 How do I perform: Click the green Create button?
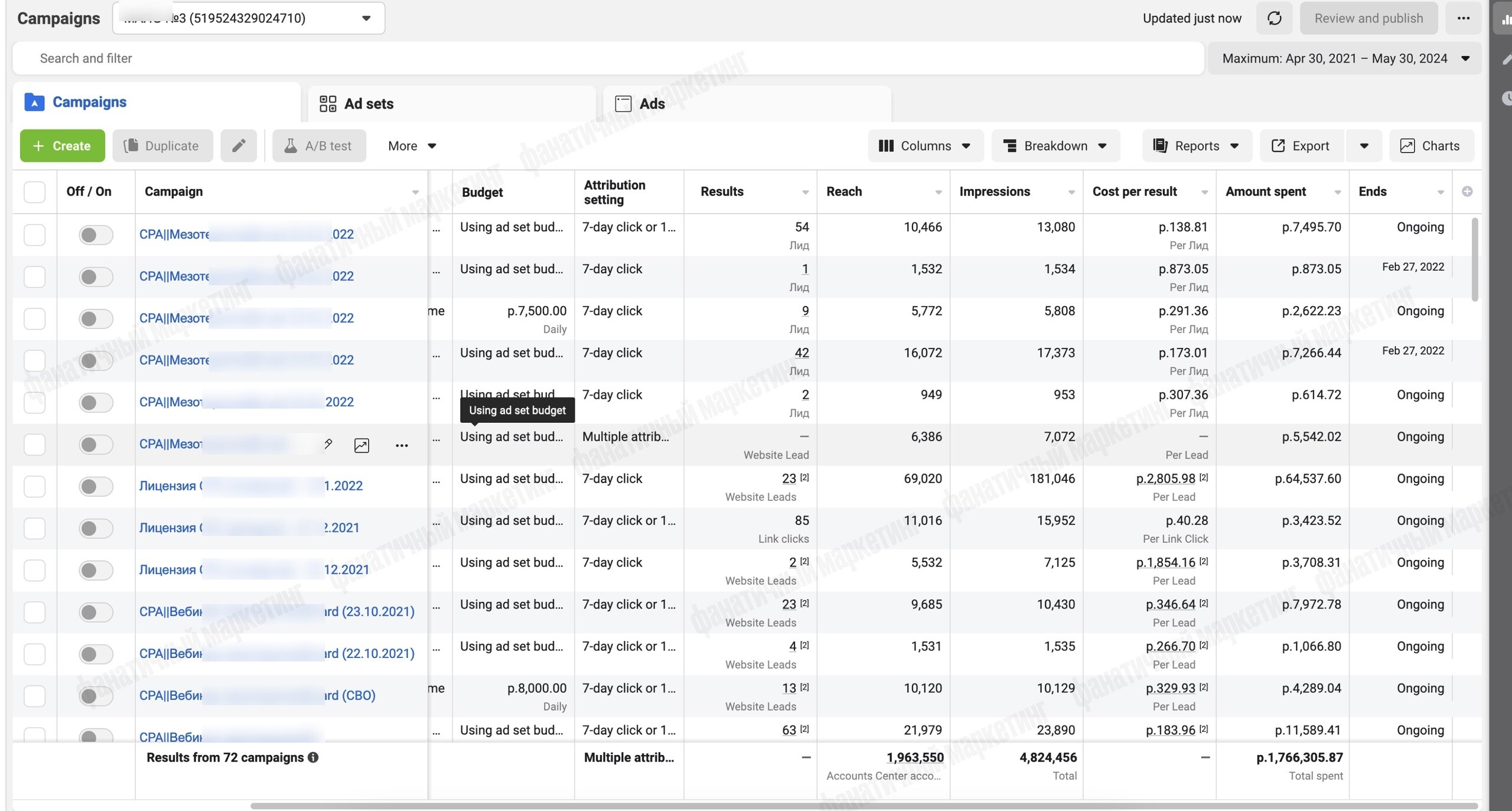coord(63,146)
